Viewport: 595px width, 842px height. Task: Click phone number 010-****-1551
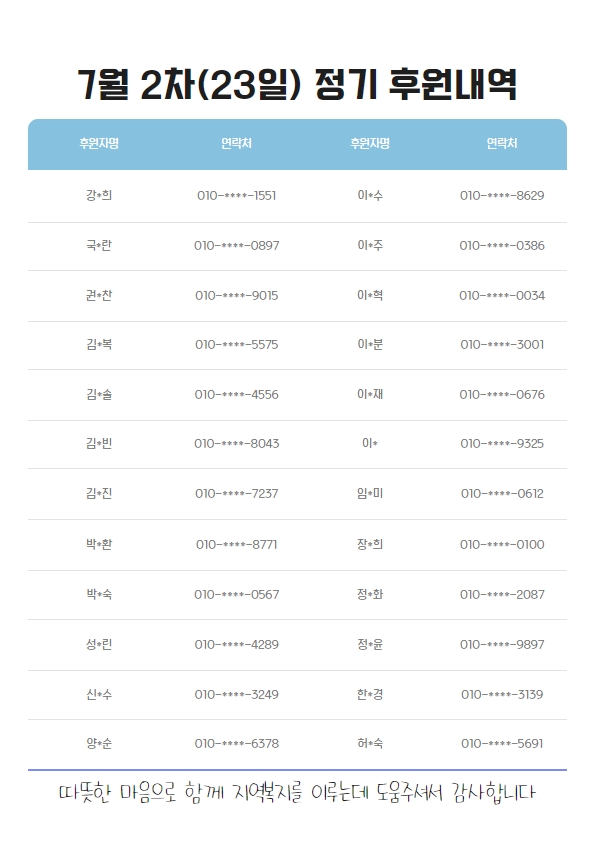(x=236, y=195)
